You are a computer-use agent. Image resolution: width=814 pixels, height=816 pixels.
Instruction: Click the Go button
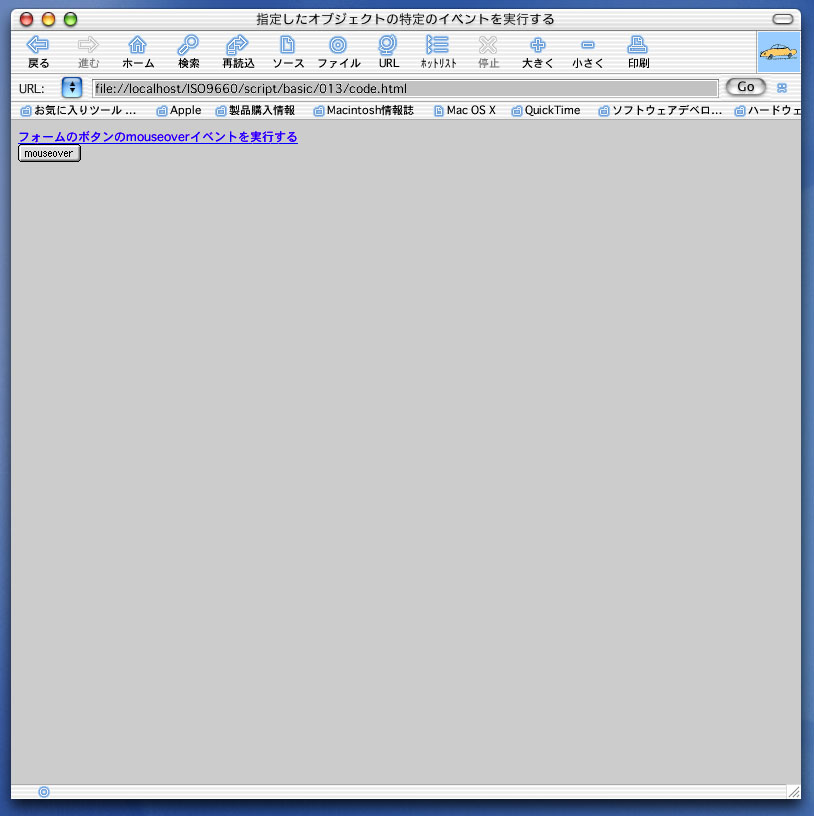745,87
